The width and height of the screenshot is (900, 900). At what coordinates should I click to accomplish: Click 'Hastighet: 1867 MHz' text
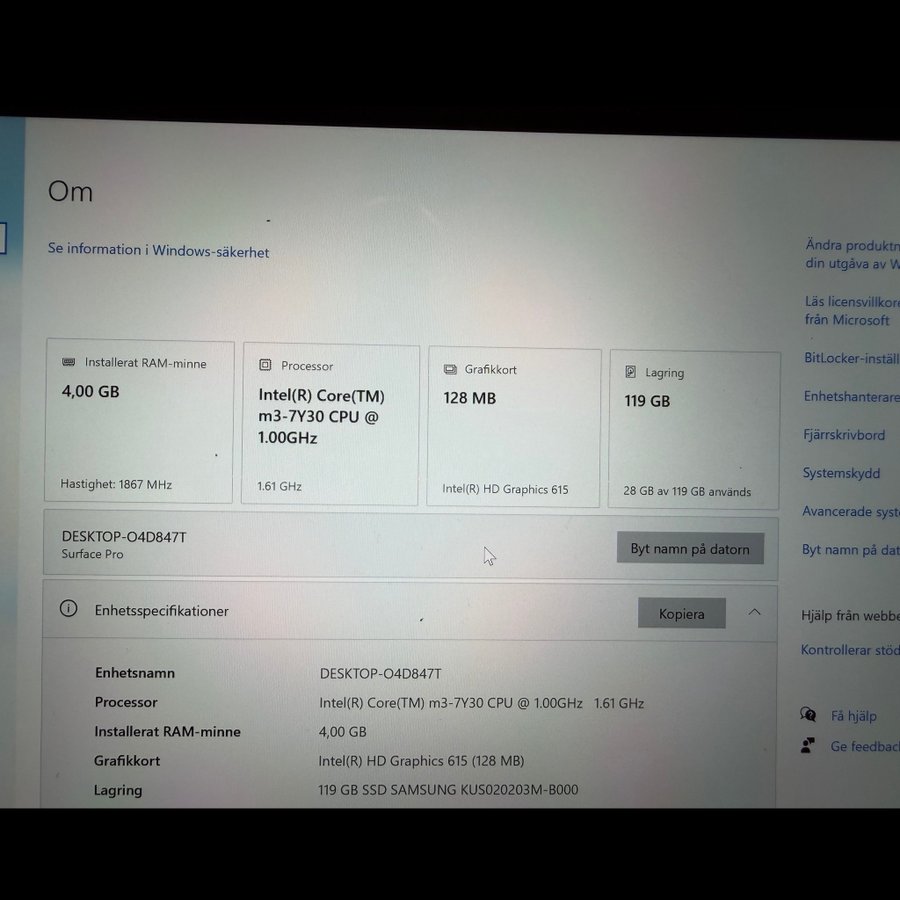click(116, 484)
